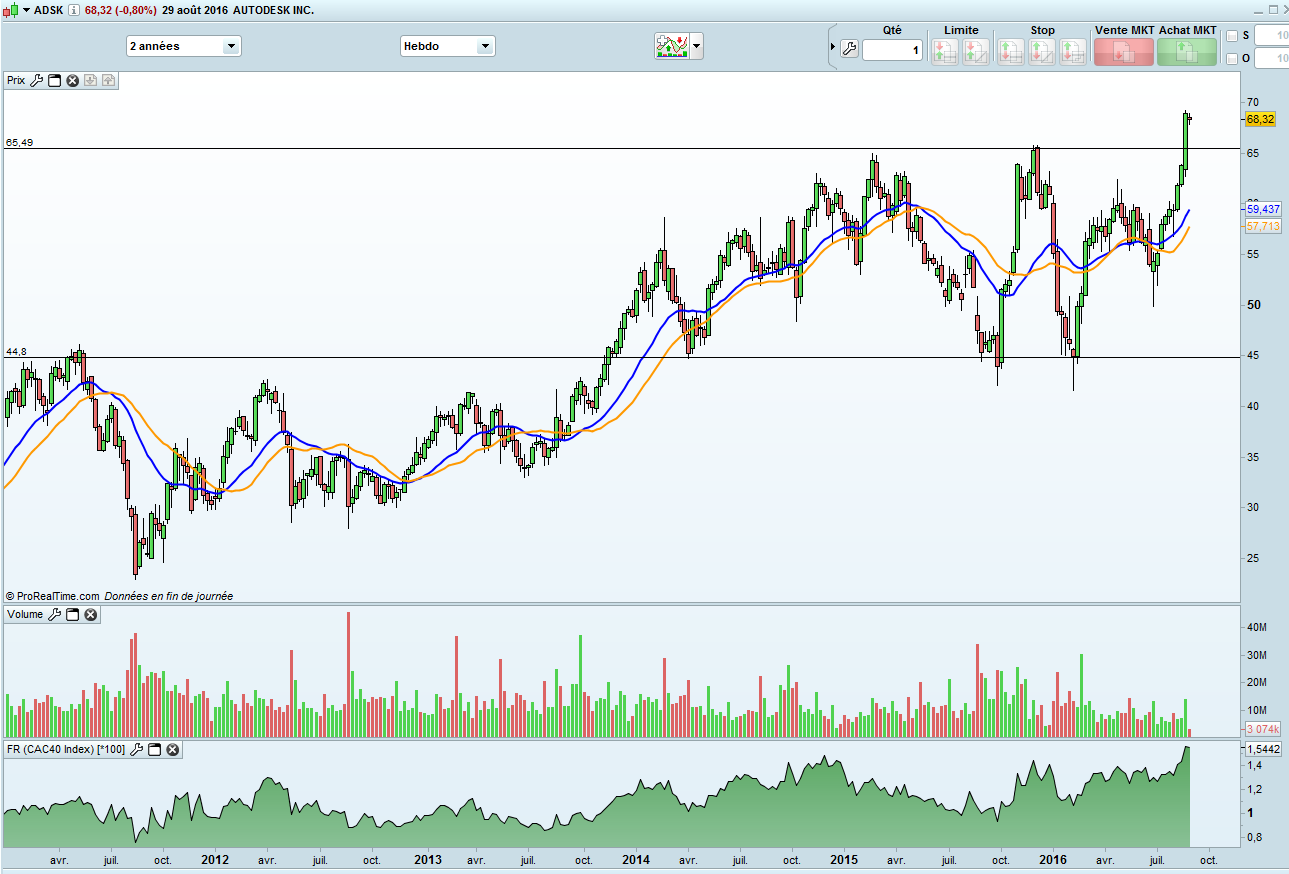Screen dimensions: 1289x874
Task: Expand arrow next to indicator icon
Action: [697, 46]
